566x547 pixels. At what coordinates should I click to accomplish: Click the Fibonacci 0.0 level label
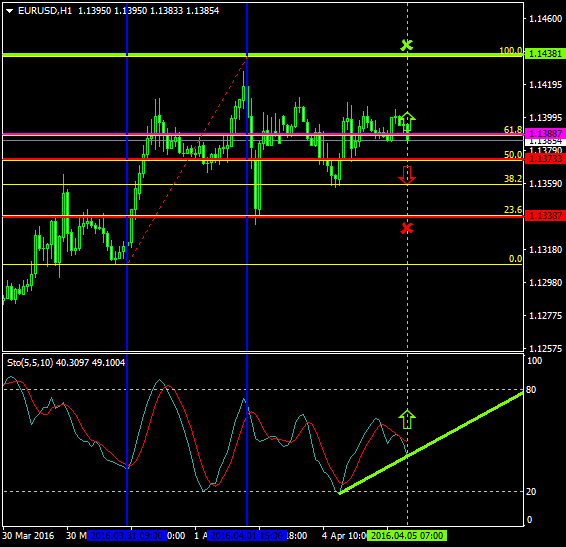(x=515, y=259)
